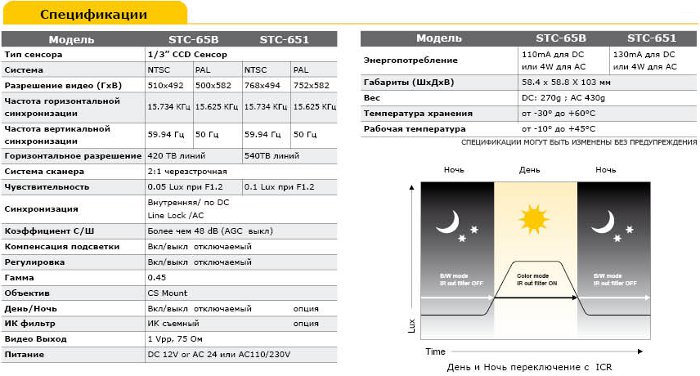
Task: Click the Color mode IR cut filter ON label
Action: [x=537, y=280]
